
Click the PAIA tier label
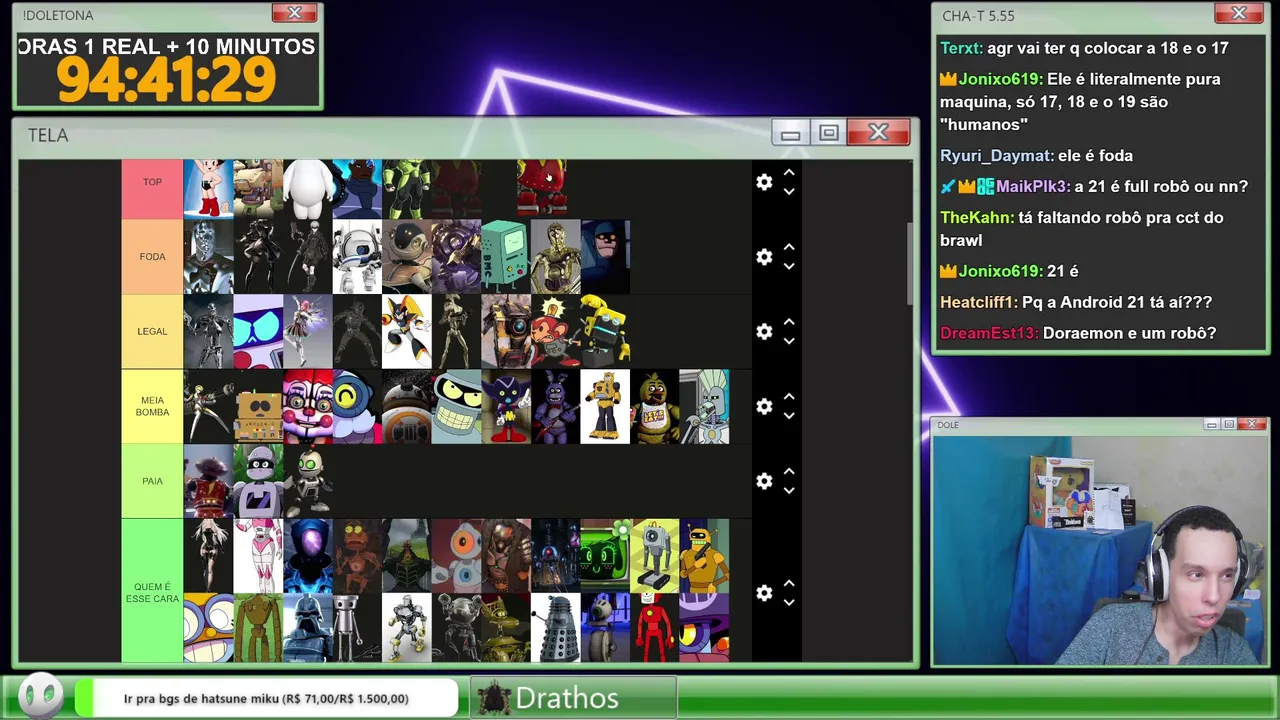point(152,481)
